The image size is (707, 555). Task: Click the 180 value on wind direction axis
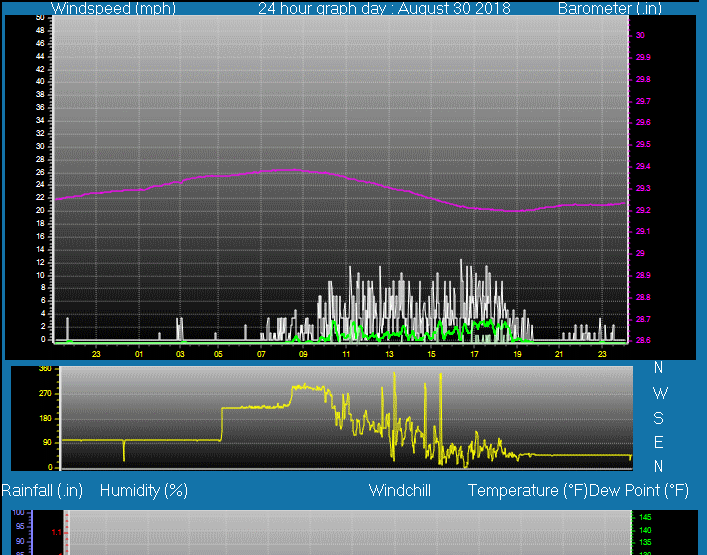(46, 418)
